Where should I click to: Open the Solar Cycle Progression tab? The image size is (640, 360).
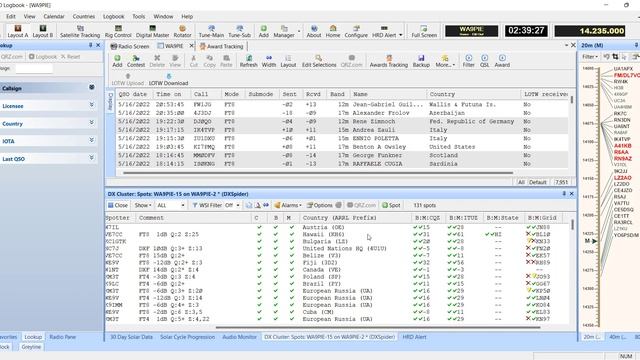187,337
